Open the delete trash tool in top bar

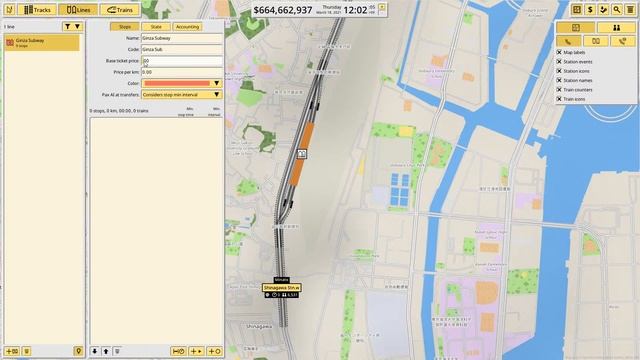(x=630, y=9)
